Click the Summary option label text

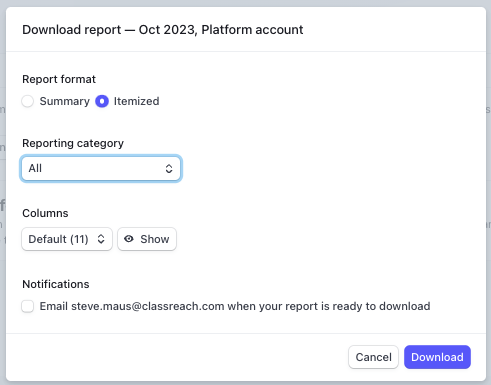[65, 101]
